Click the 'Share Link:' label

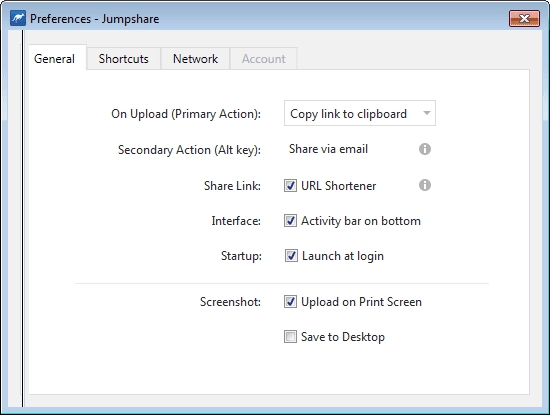(x=232, y=186)
